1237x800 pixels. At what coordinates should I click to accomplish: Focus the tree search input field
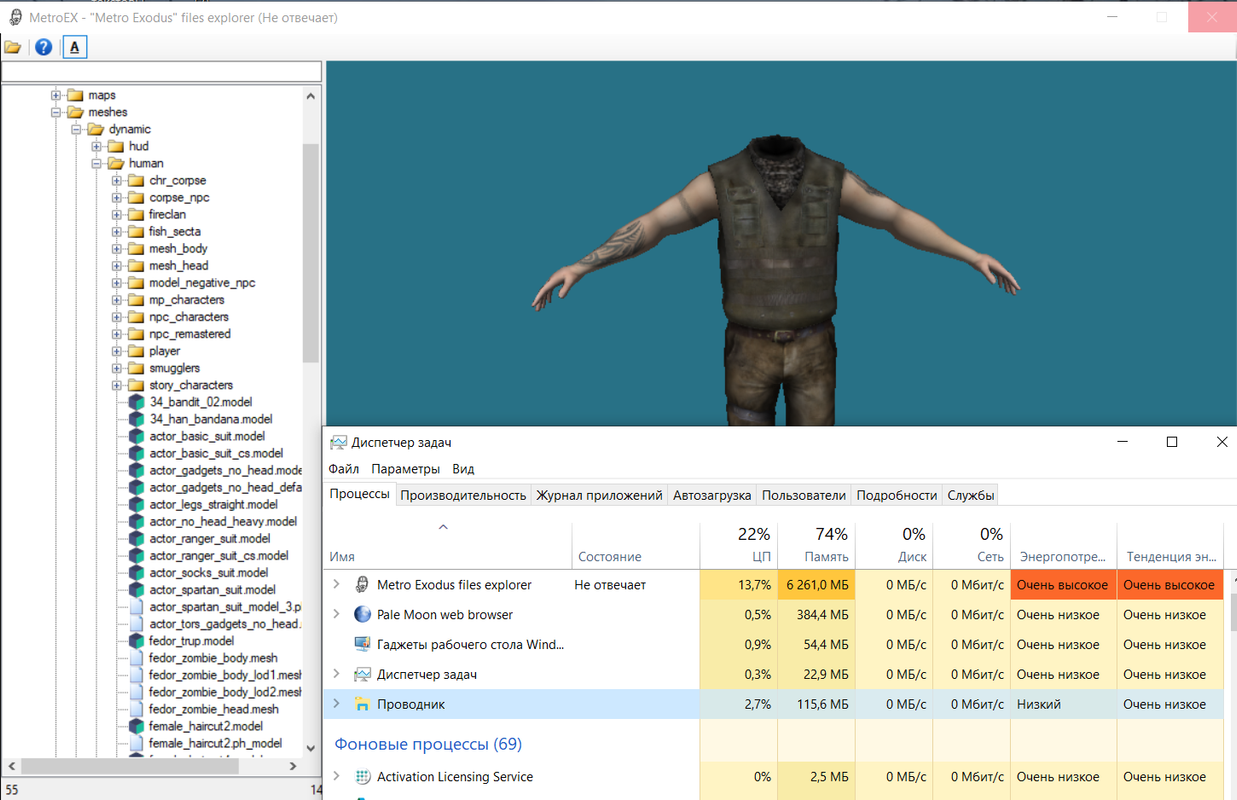161,72
